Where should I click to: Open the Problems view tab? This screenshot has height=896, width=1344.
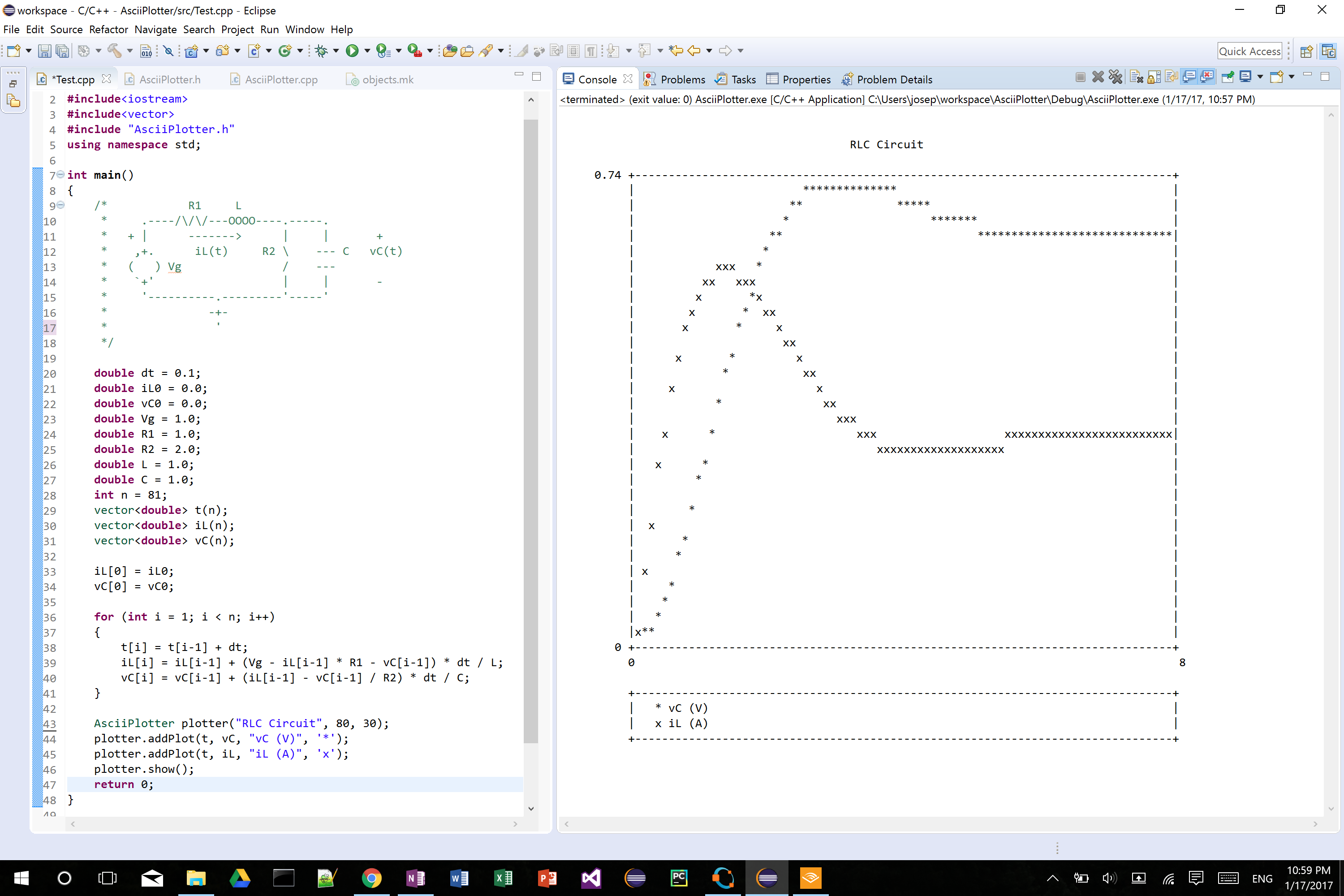pos(682,79)
